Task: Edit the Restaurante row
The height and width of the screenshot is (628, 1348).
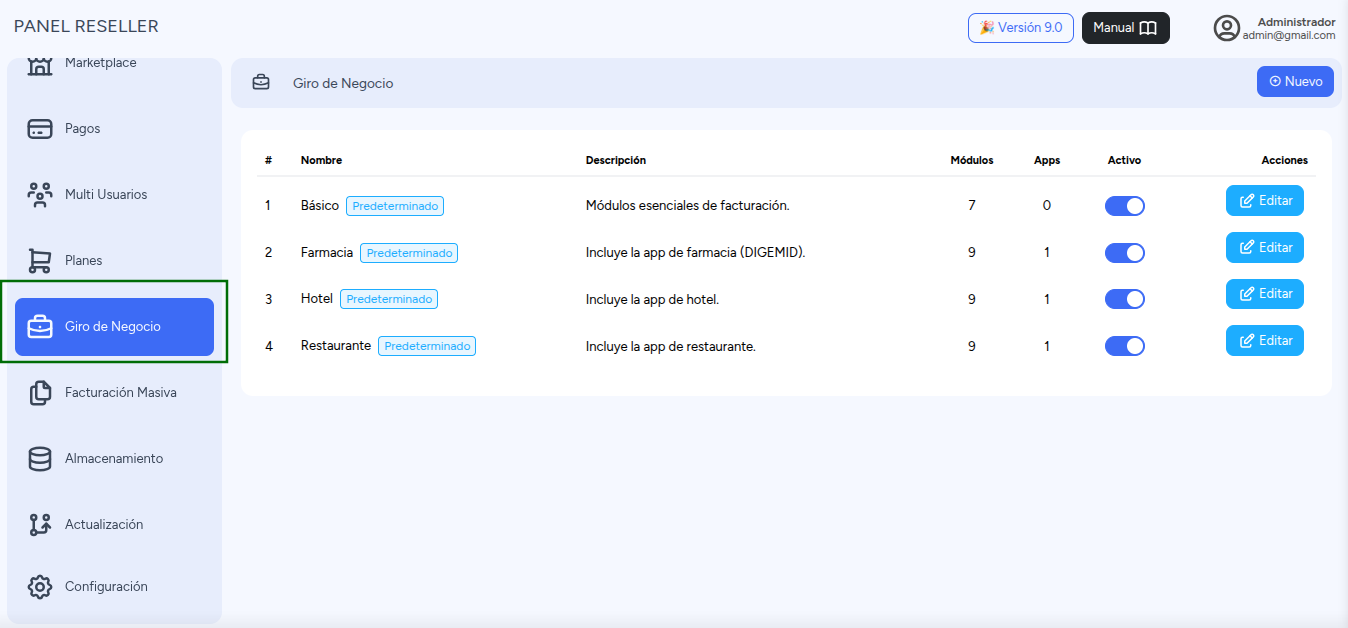Action: pyautogui.click(x=1265, y=340)
